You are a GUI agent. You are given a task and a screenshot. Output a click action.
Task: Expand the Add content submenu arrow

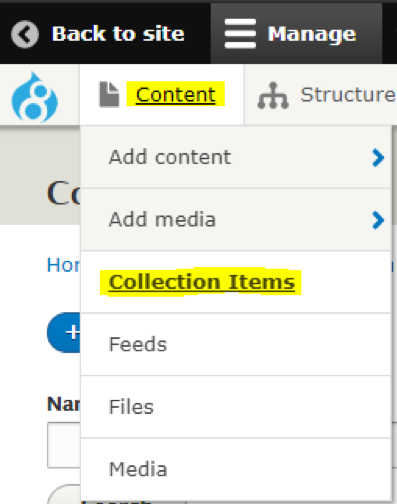pos(378,157)
